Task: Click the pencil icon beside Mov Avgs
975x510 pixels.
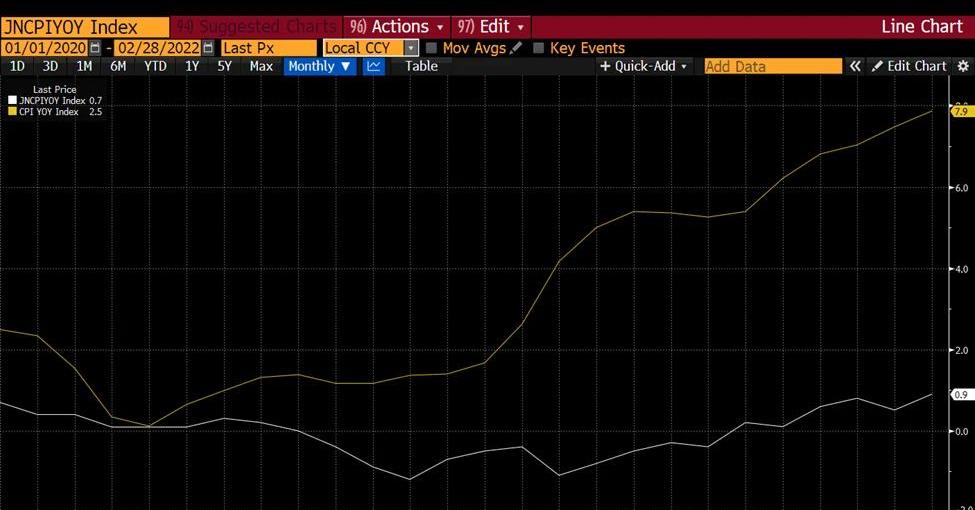Action: click(x=516, y=48)
